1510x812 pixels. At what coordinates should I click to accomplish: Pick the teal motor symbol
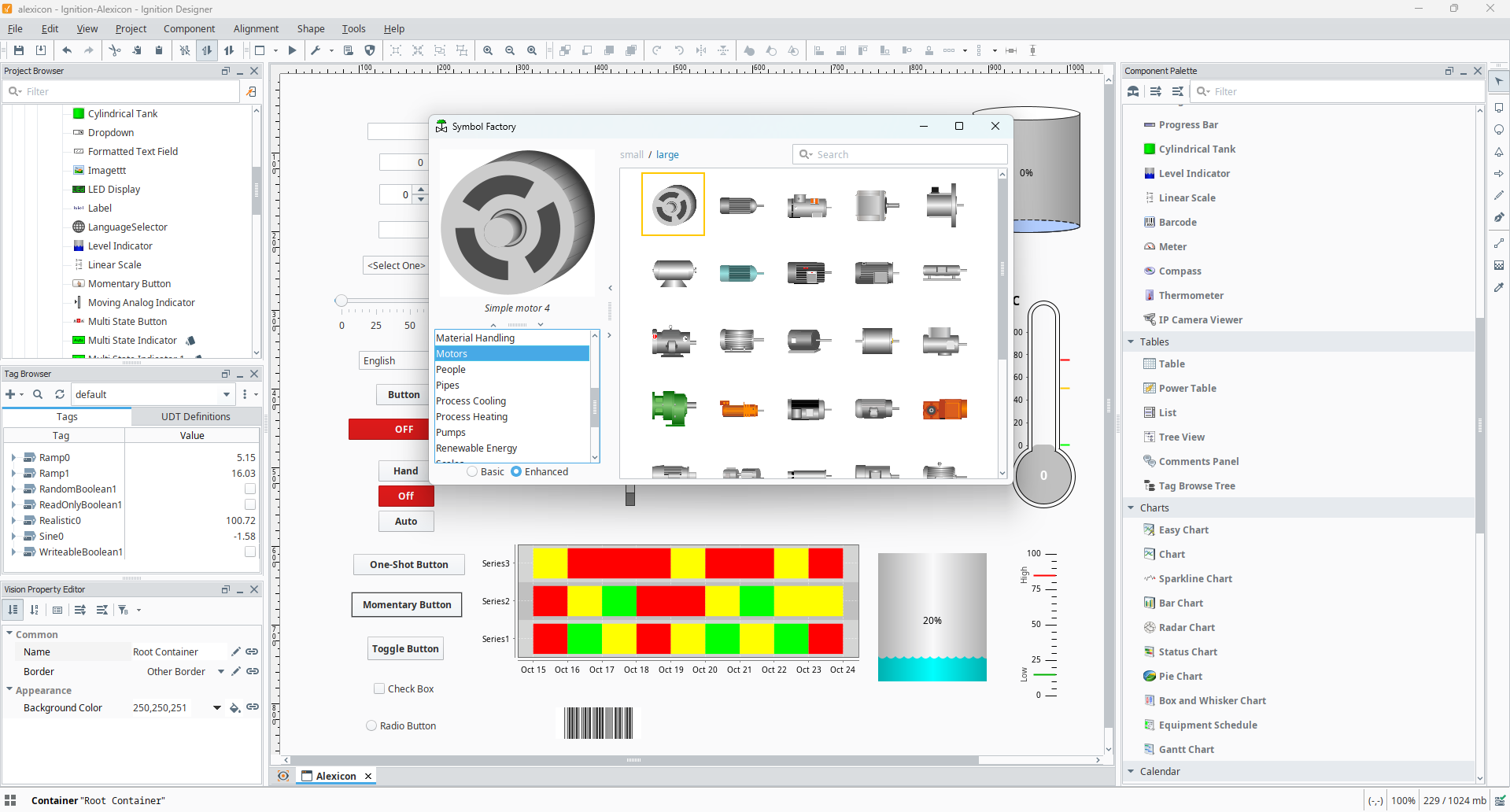click(x=740, y=273)
